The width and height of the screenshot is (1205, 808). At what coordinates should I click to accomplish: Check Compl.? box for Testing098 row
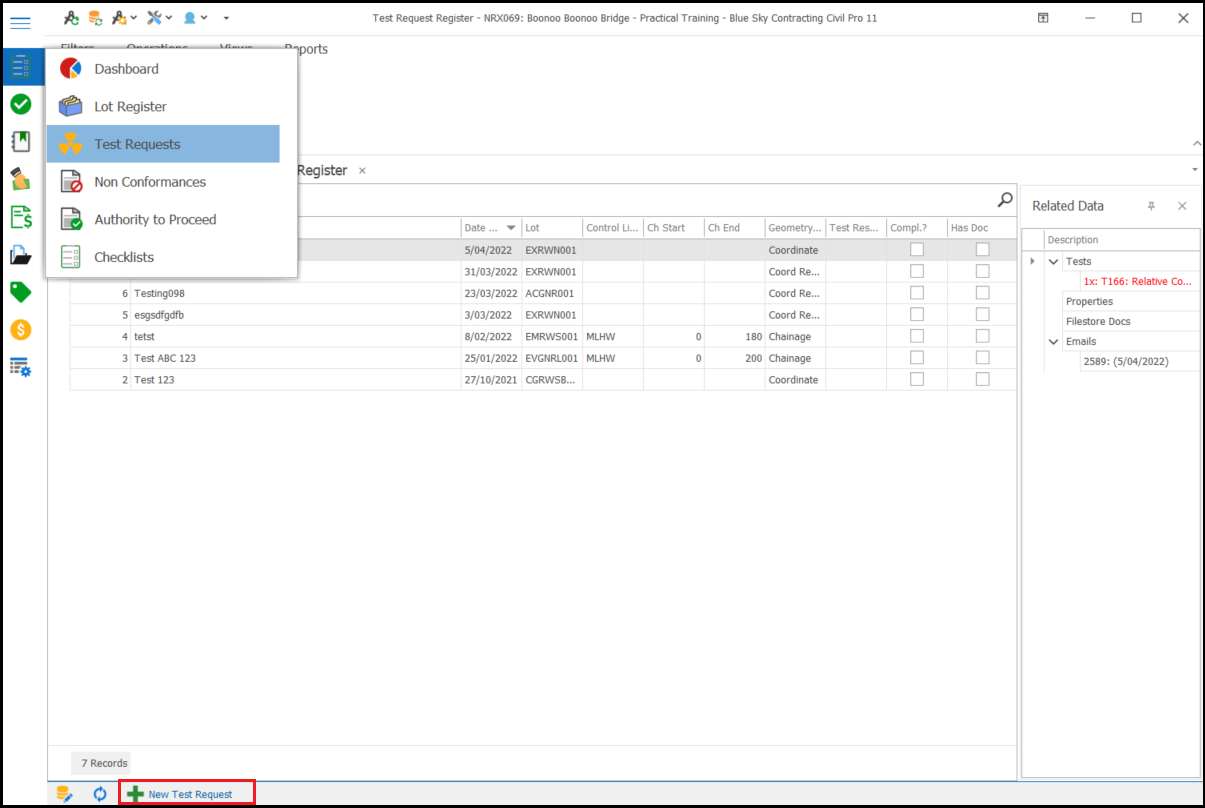click(x=916, y=293)
